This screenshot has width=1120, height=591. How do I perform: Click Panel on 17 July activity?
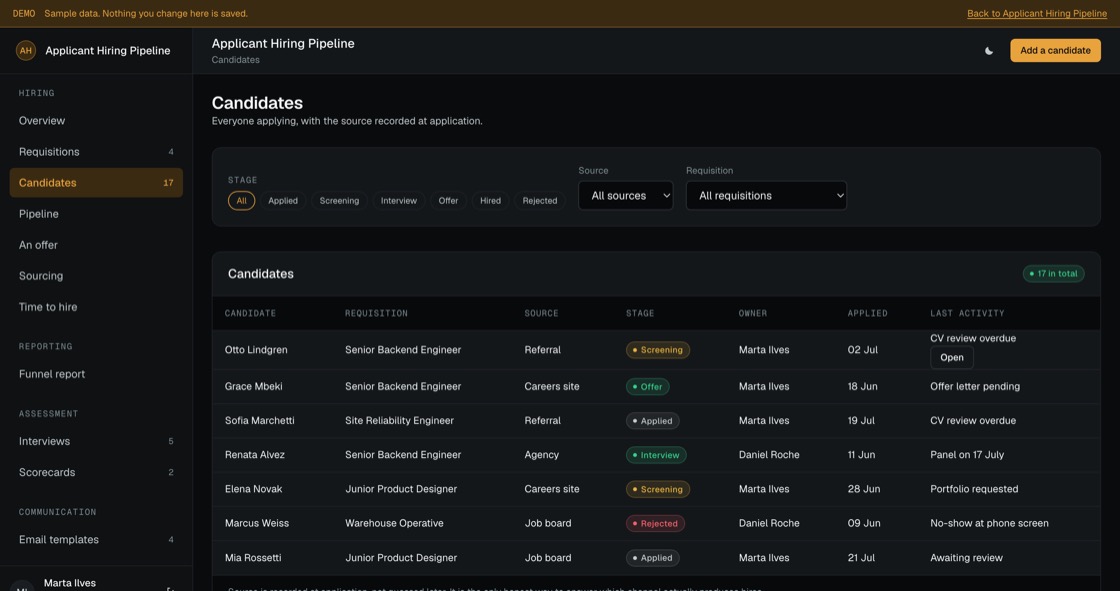coord(967,455)
